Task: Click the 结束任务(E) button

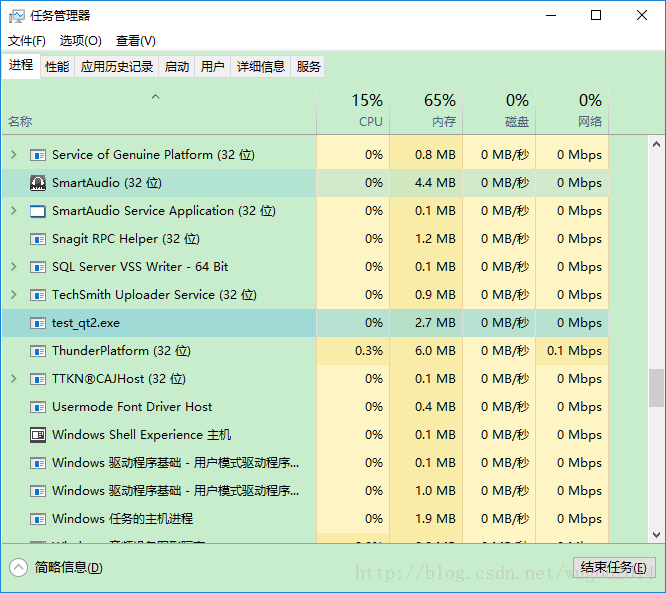Action: 614,568
